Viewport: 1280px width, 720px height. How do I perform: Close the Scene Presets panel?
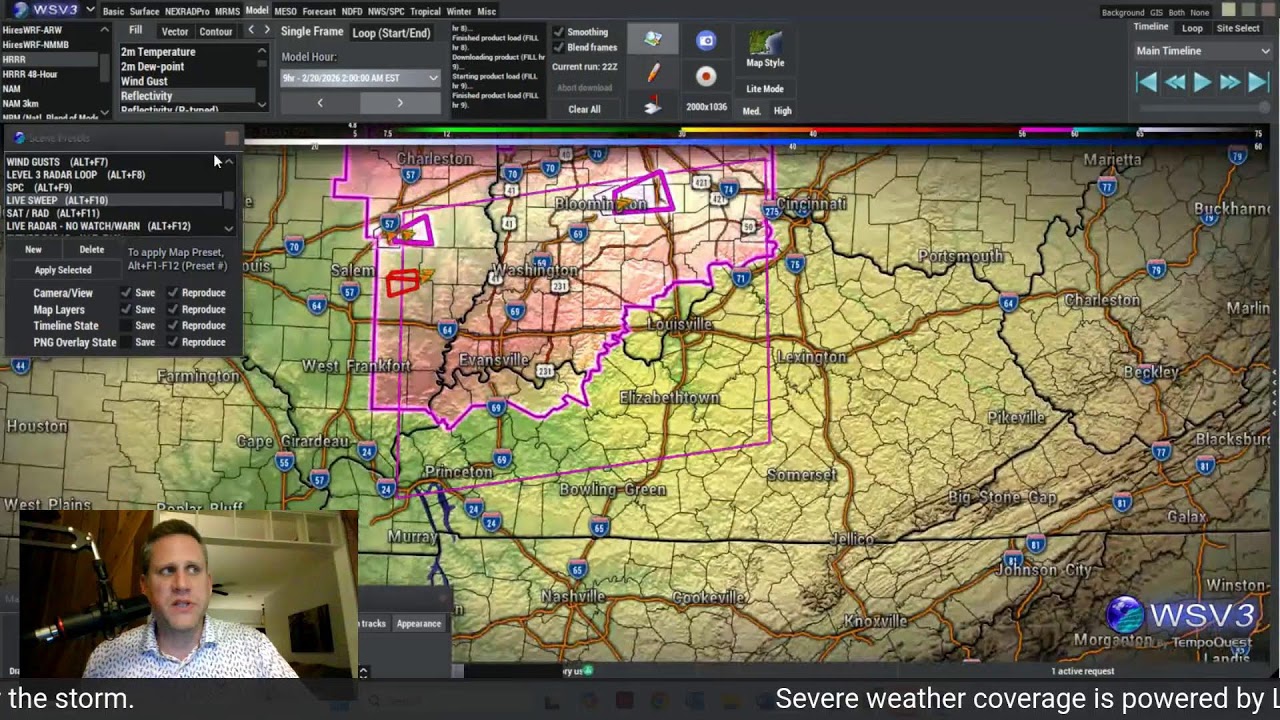[x=232, y=138]
